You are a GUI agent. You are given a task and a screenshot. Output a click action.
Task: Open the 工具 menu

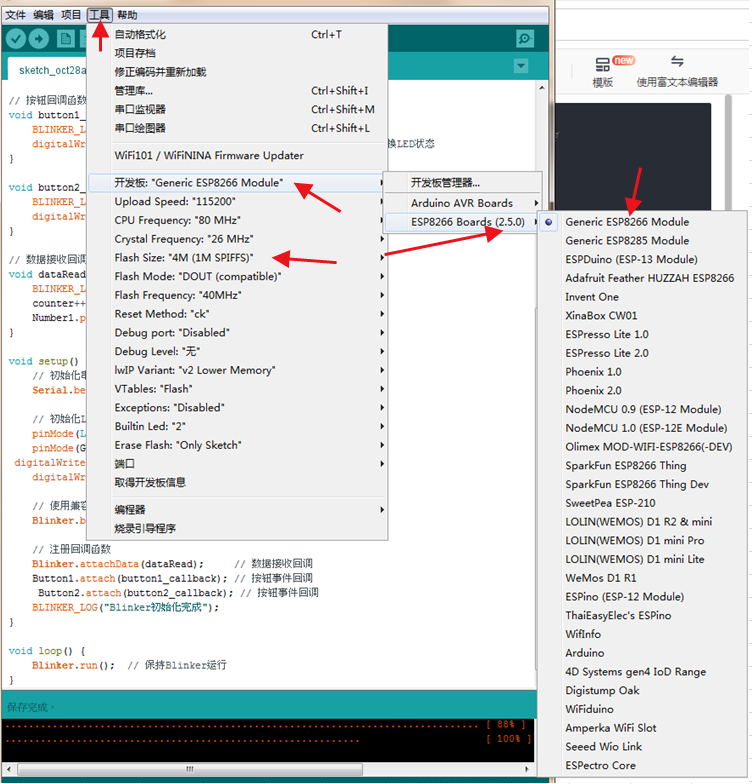[100, 15]
